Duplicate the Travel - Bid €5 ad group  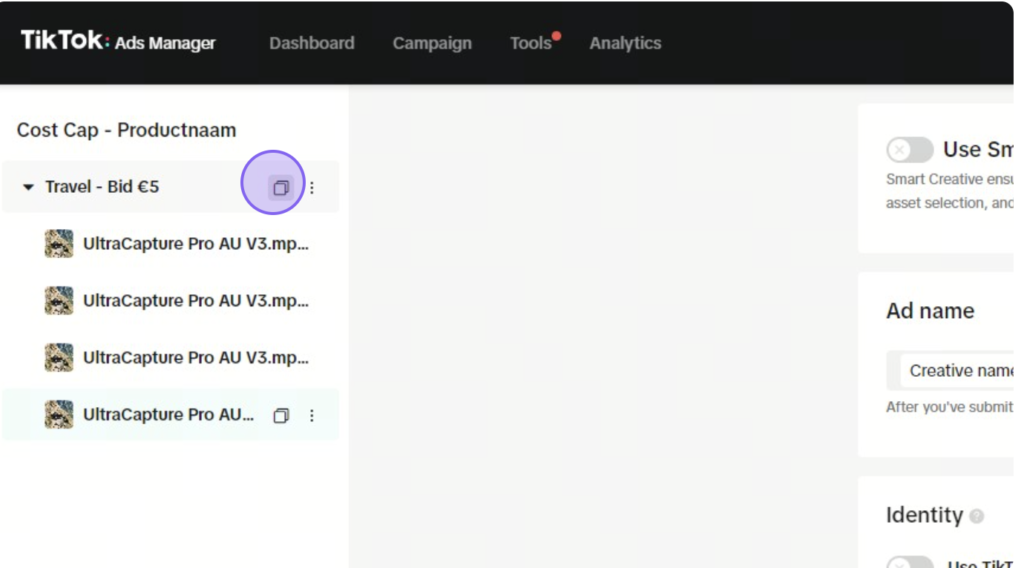pyautogui.click(x=281, y=187)
